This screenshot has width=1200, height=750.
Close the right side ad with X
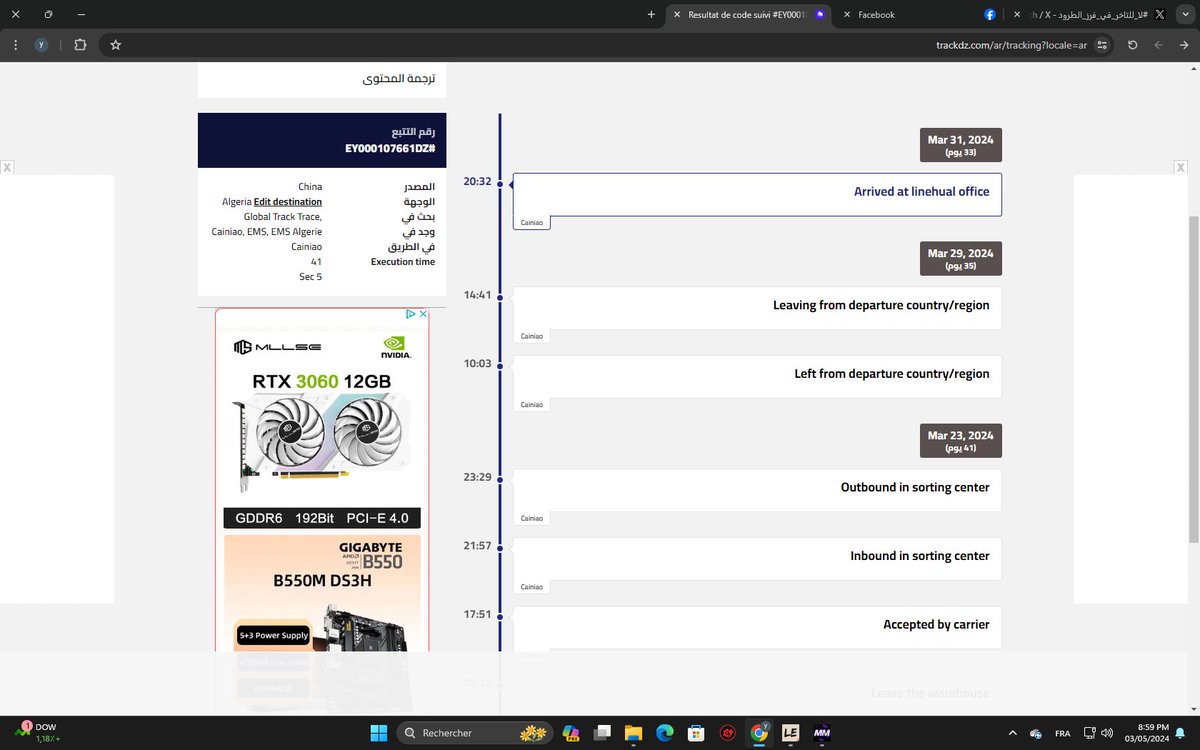[1181, 167]
